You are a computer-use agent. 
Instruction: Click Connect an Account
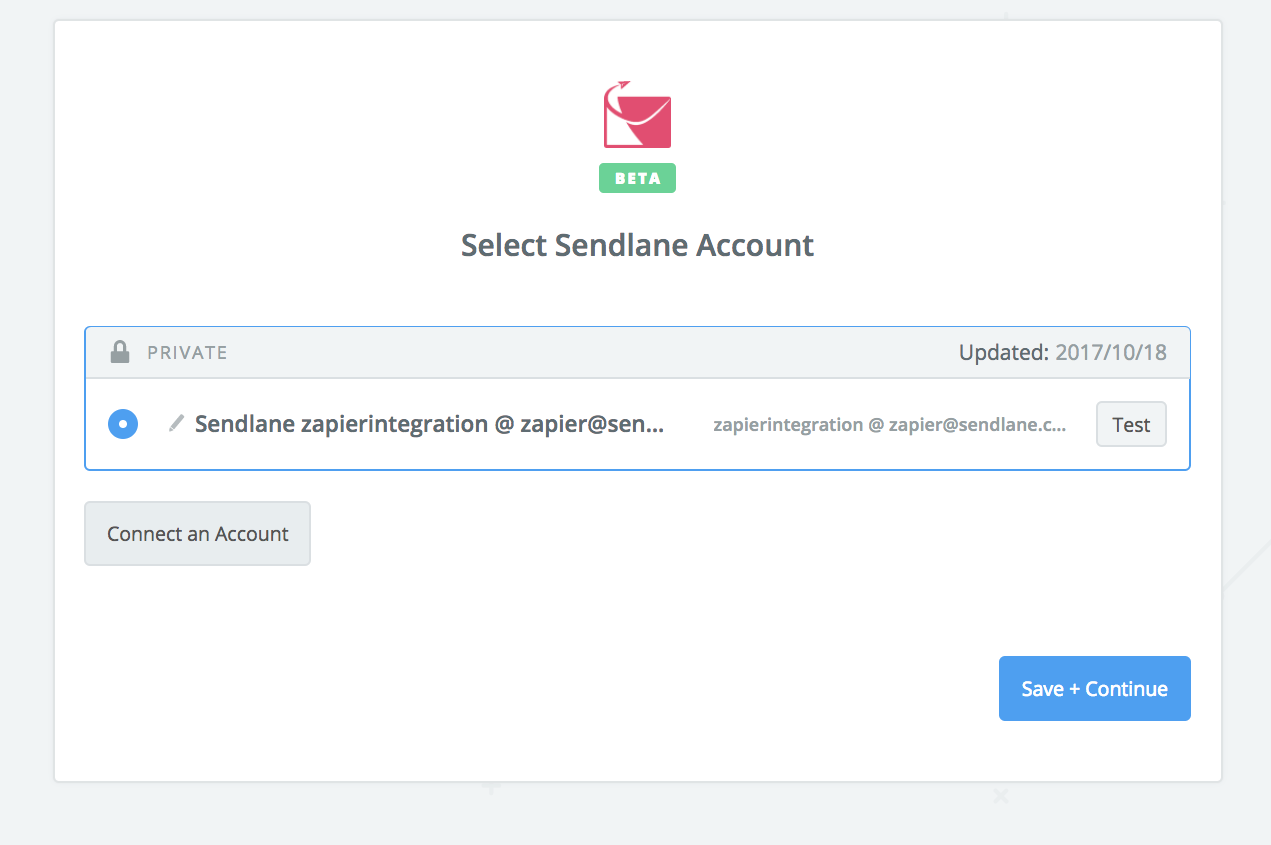197,533
